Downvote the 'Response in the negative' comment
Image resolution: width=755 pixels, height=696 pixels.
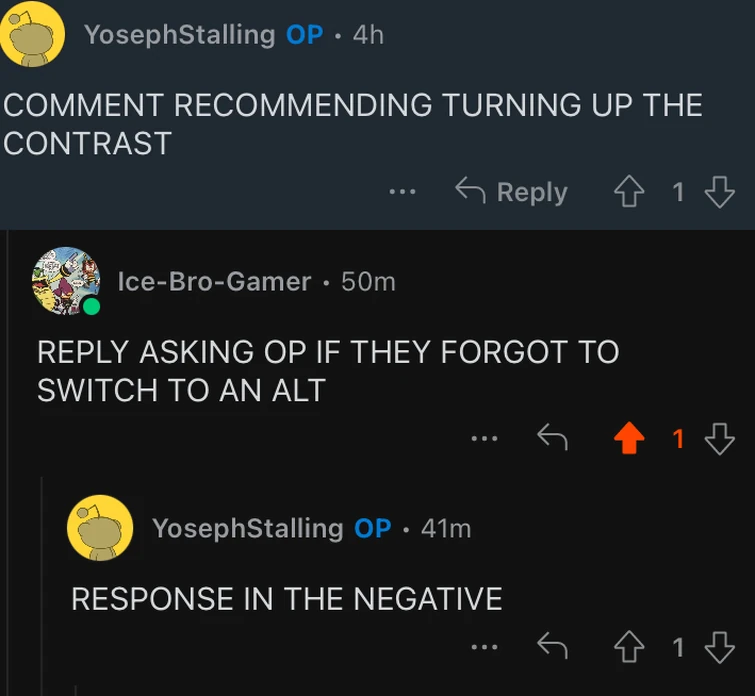click(719, 647)
